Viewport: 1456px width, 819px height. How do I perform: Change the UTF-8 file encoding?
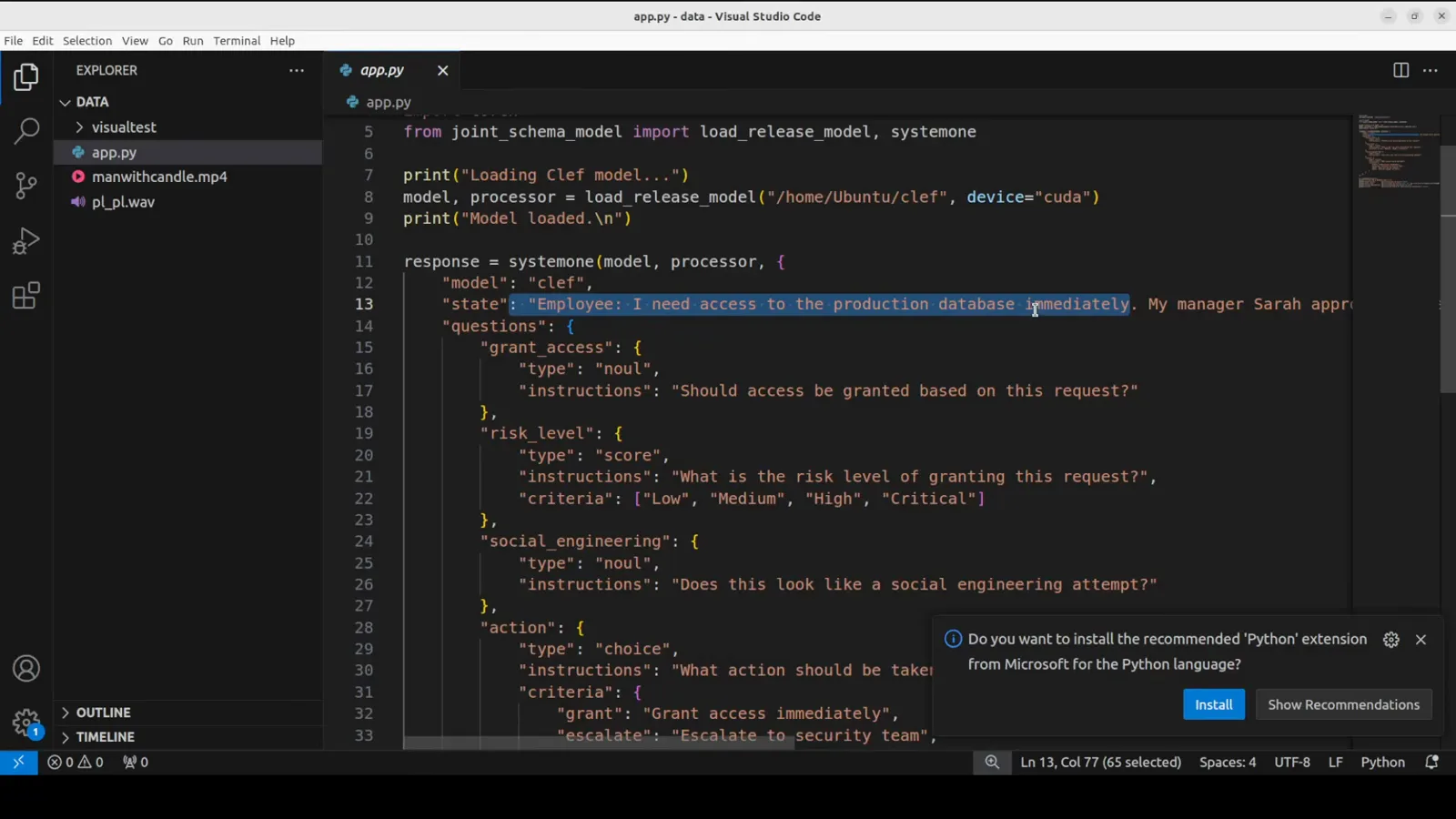coord(1292,763)
